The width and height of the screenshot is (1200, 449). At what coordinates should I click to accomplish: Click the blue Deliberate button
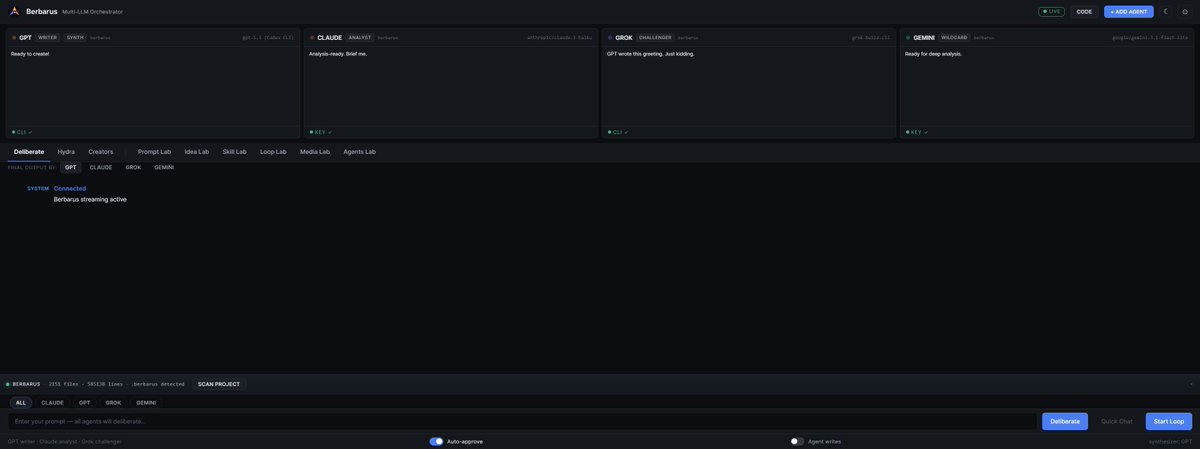pyautogui.click(x=1065, y=421)
